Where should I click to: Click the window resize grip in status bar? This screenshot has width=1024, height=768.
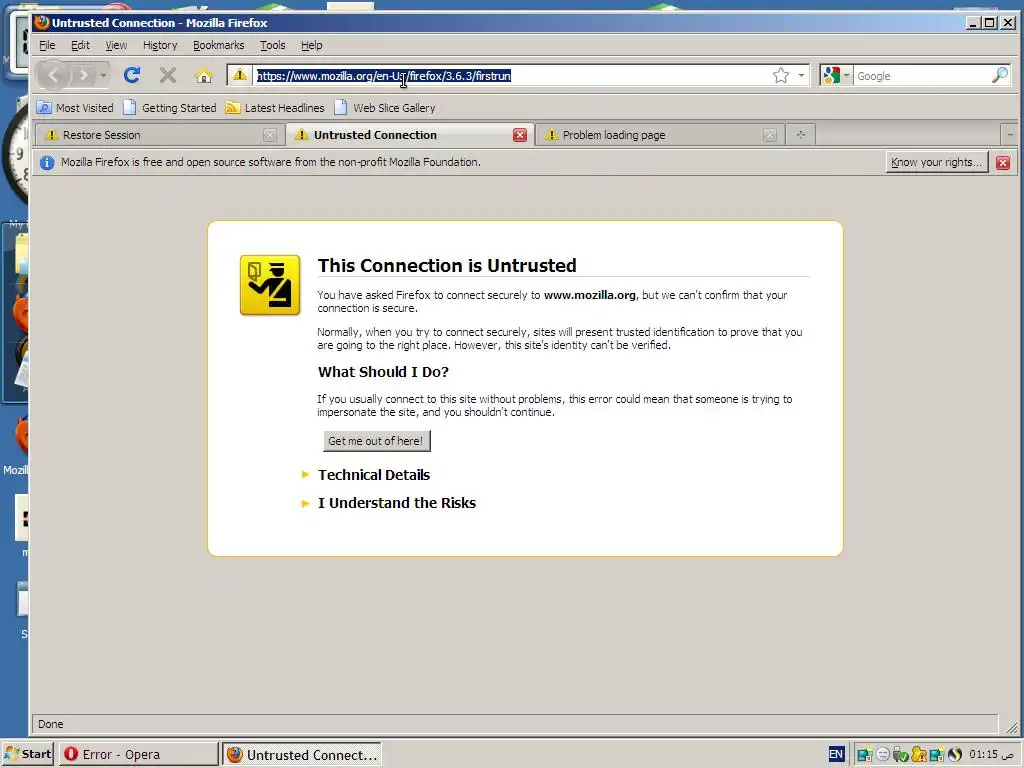click(x=1012, y=727)
